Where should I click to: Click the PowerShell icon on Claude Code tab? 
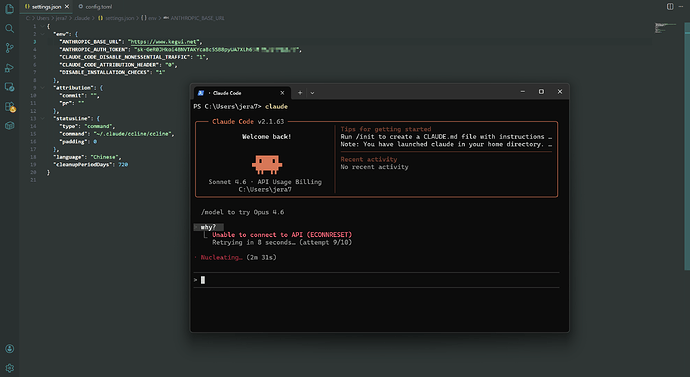click(x=201, y=93)
